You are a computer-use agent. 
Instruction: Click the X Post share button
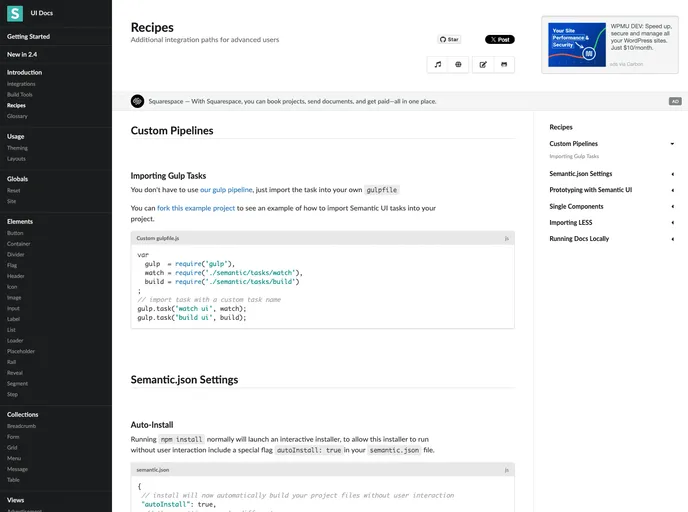click(x=500, y=39)
